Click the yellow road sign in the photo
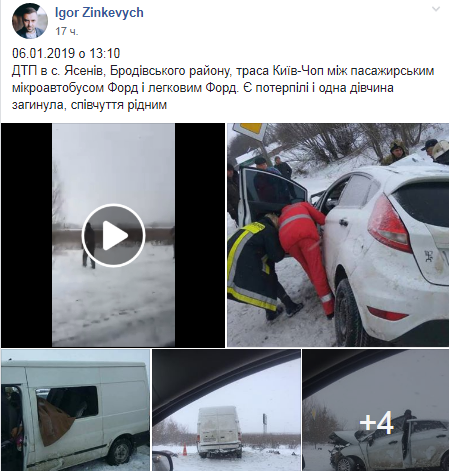Screen dimensions: 449x471 (x=250, y=131)
